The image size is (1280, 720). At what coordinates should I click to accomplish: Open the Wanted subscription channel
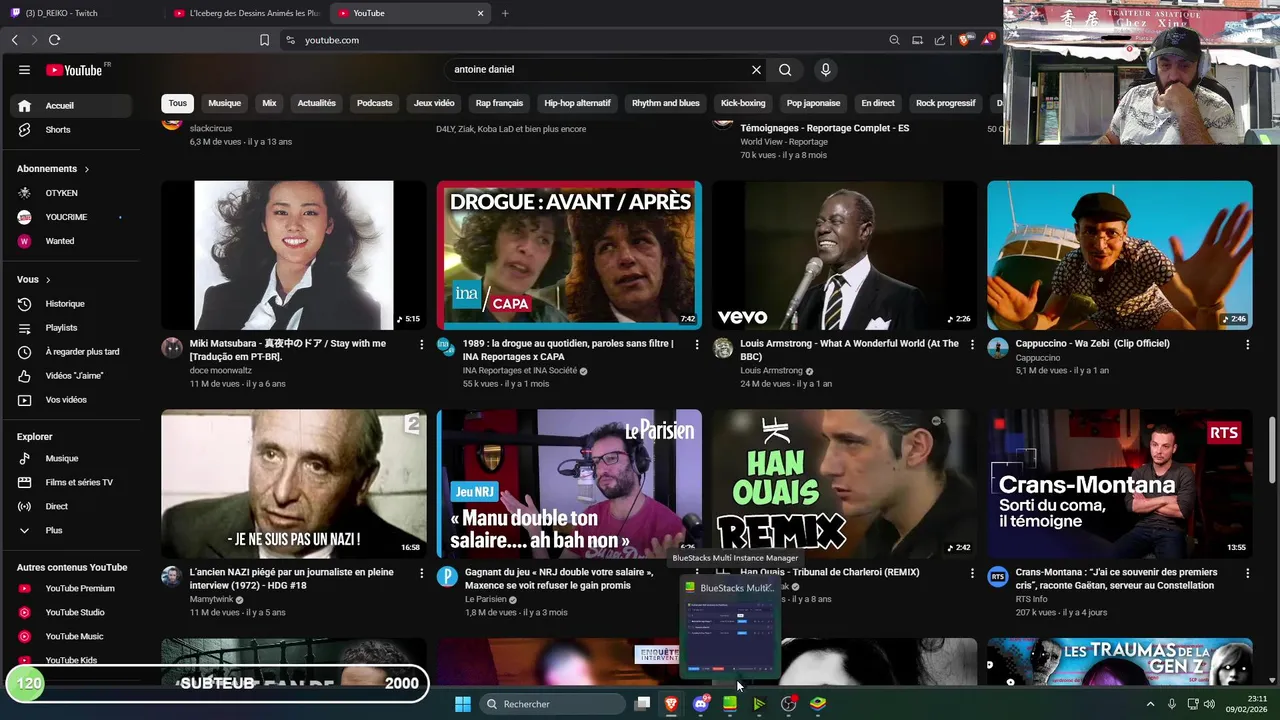pyautogui.click(x=70, y=241)
